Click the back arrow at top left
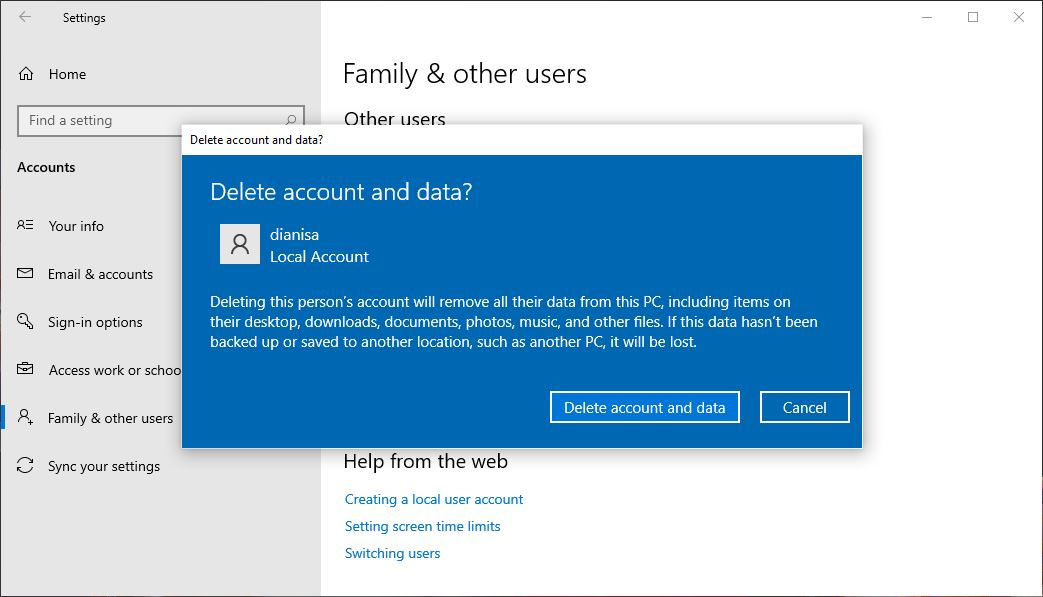The width and height of the screenshot is (1043, 597). [x=22, y=17]
